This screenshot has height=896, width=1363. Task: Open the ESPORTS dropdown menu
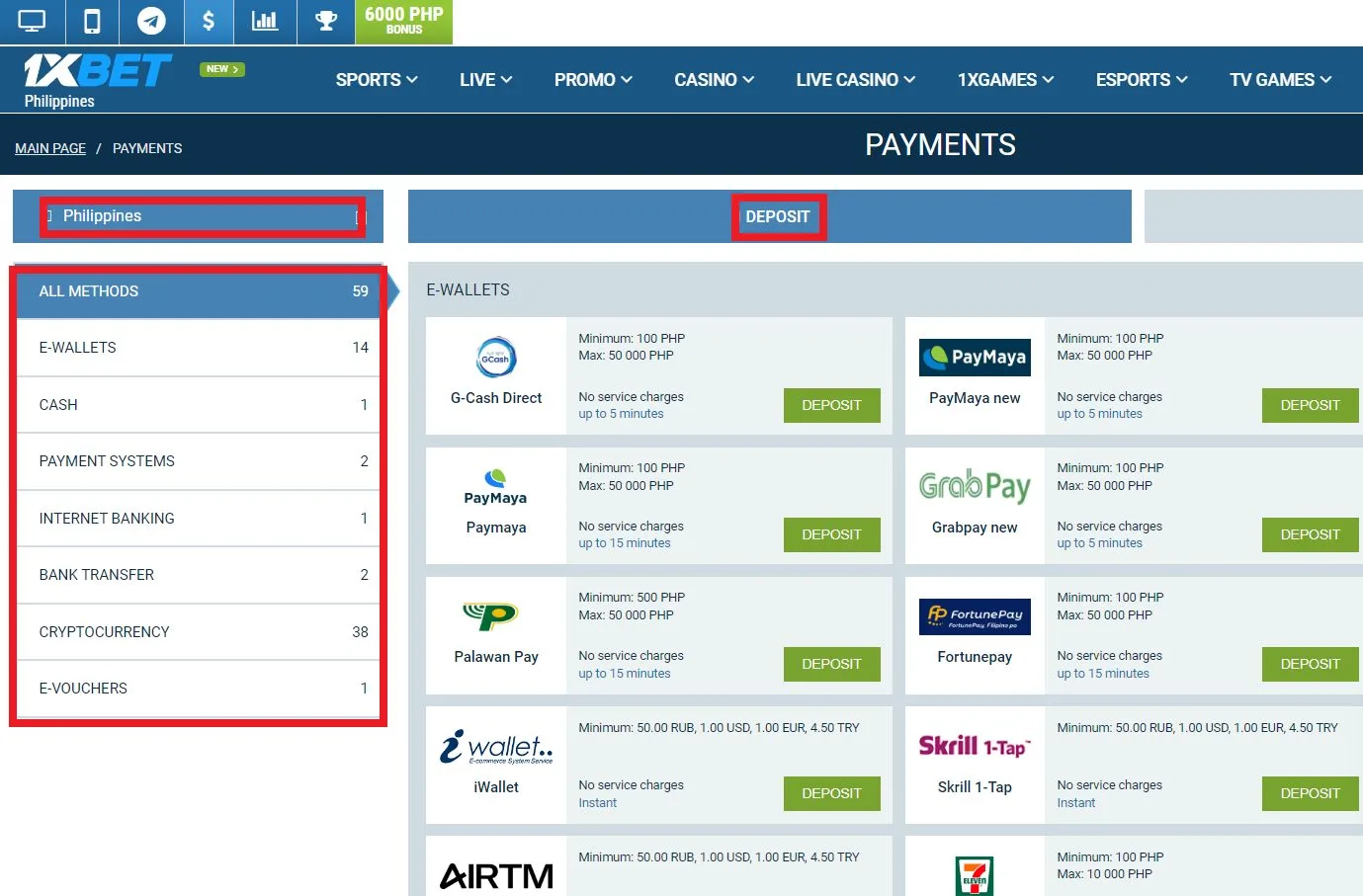[x=1142, y=80]
